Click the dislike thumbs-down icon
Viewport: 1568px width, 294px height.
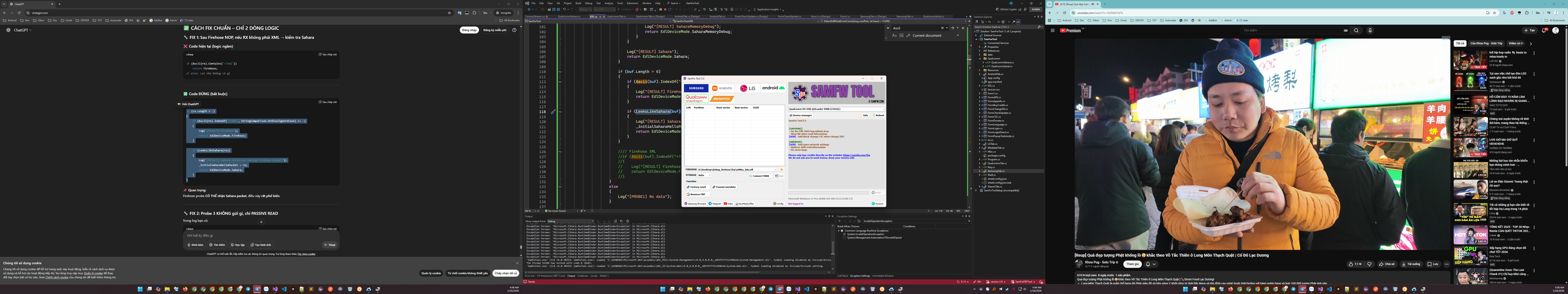click(x=1370, y=264)
